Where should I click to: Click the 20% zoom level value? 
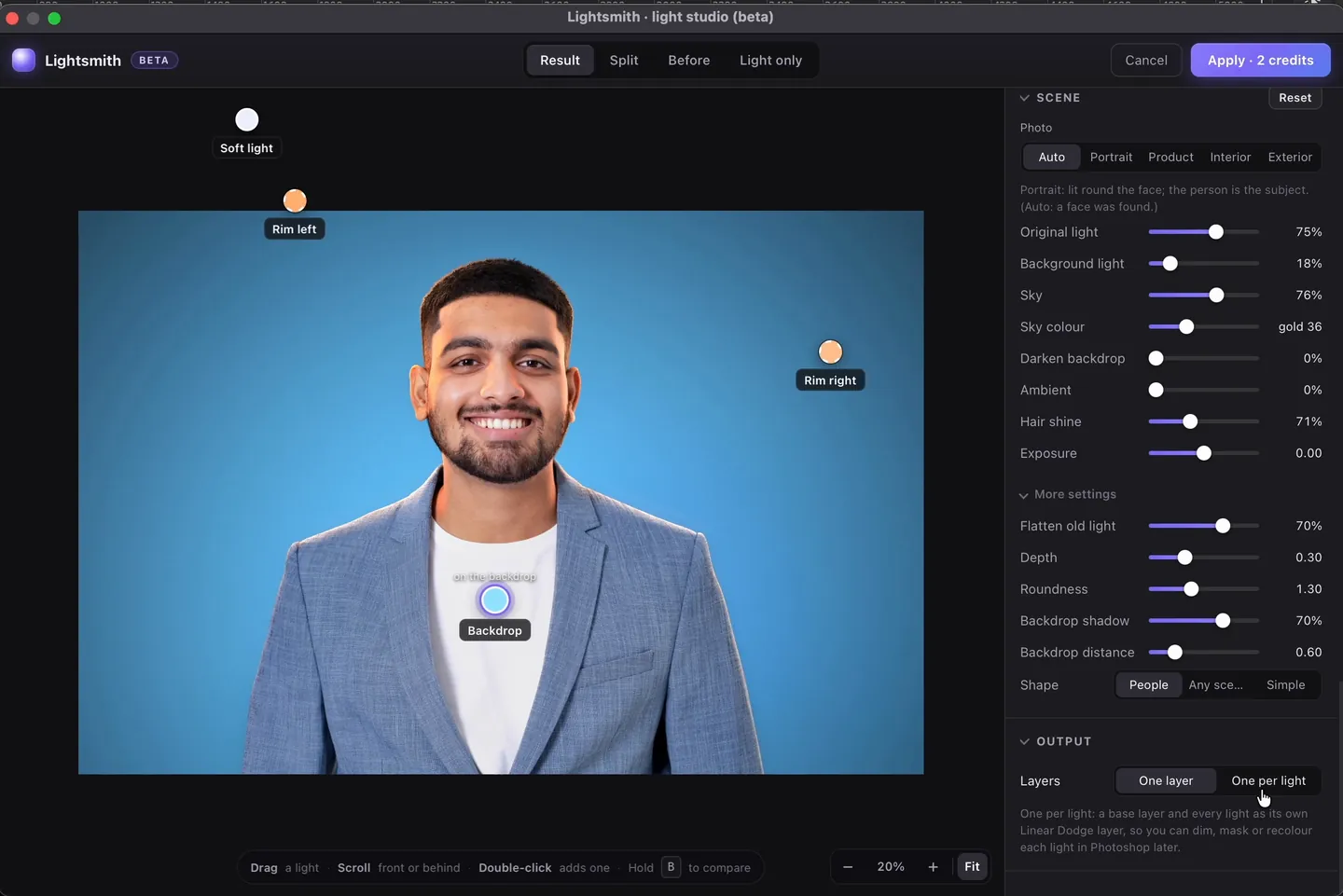pos(891,867)
